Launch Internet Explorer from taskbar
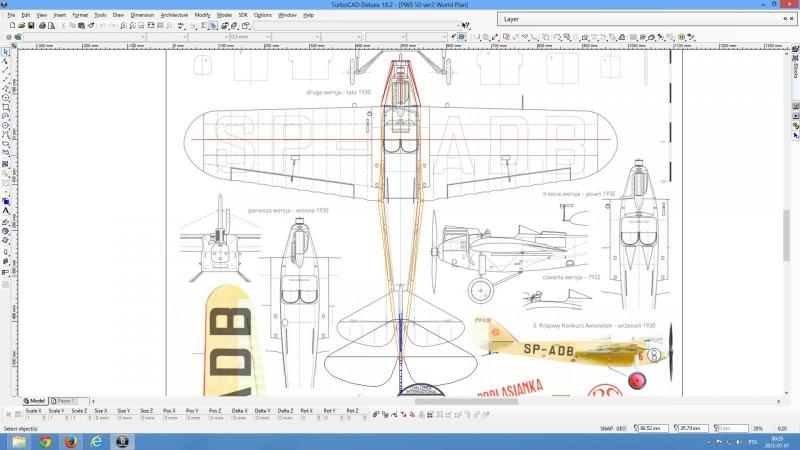The width and height of the screenshot is (800, 450). click(97, 441)
